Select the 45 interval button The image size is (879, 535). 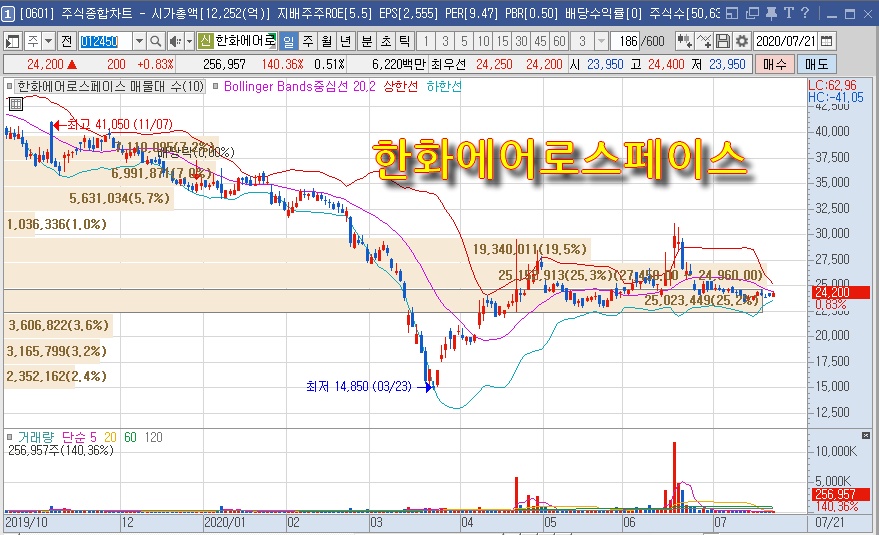[540, 41]
